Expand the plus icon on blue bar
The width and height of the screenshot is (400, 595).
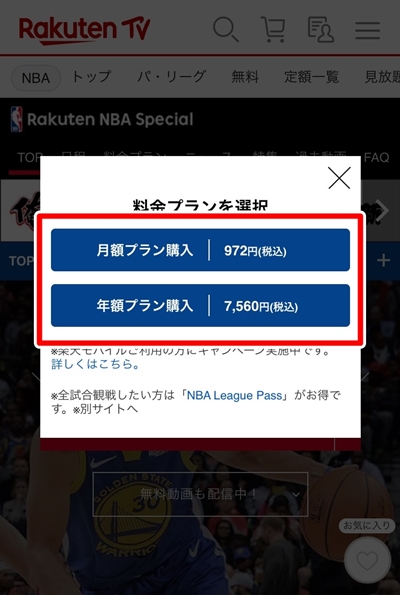coord(383,261)
